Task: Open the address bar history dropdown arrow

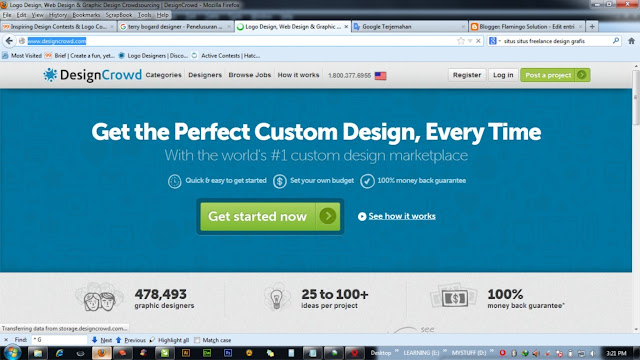Action: coord(470,41)
